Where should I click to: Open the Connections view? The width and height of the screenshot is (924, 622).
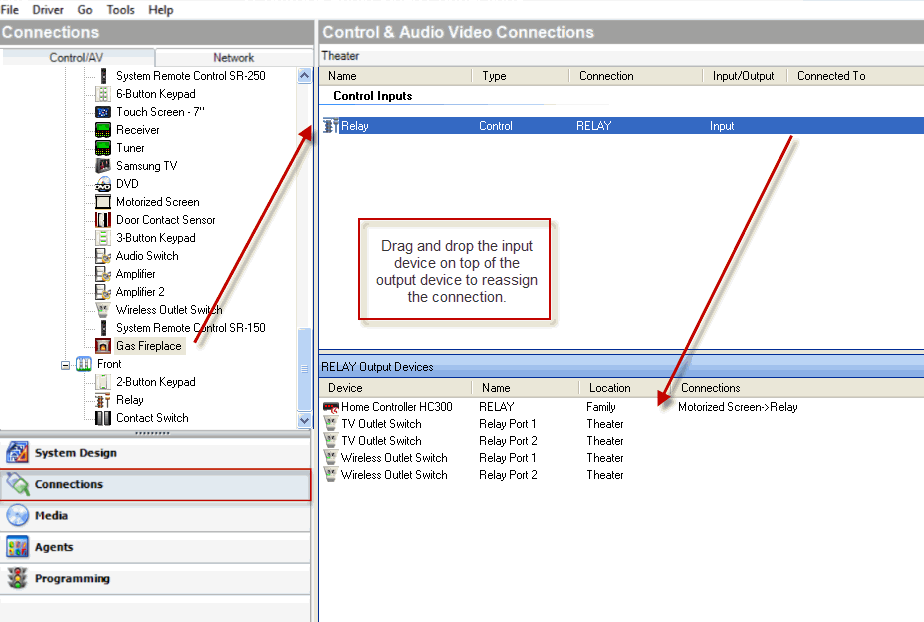[156, 484]
